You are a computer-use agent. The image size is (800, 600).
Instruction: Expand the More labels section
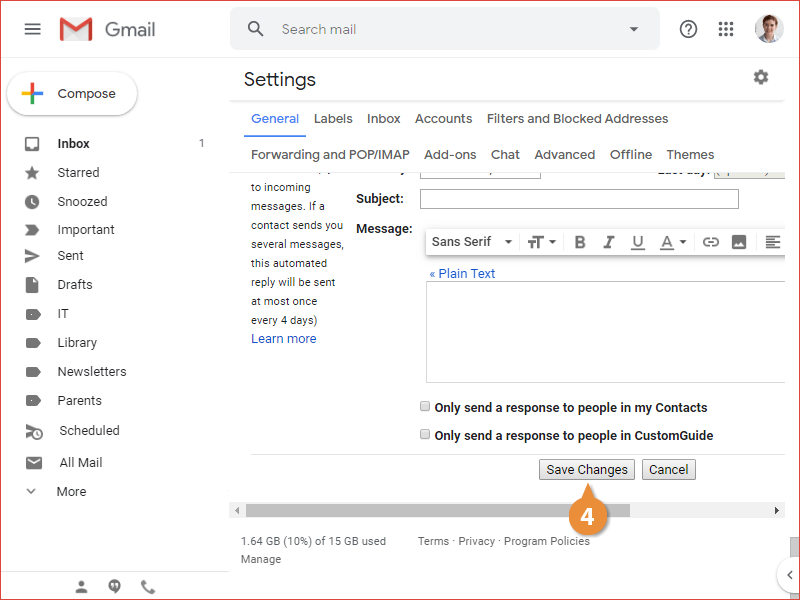[70, 492]
